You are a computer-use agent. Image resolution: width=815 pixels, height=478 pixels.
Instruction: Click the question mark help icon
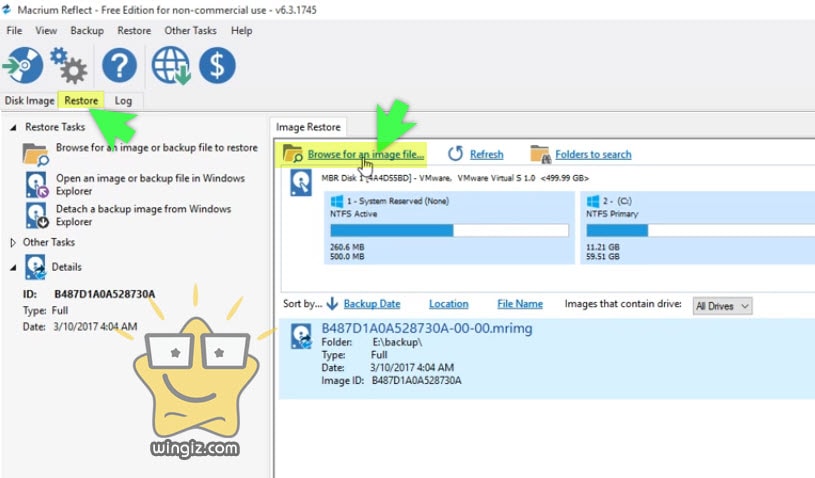point(120,65)
